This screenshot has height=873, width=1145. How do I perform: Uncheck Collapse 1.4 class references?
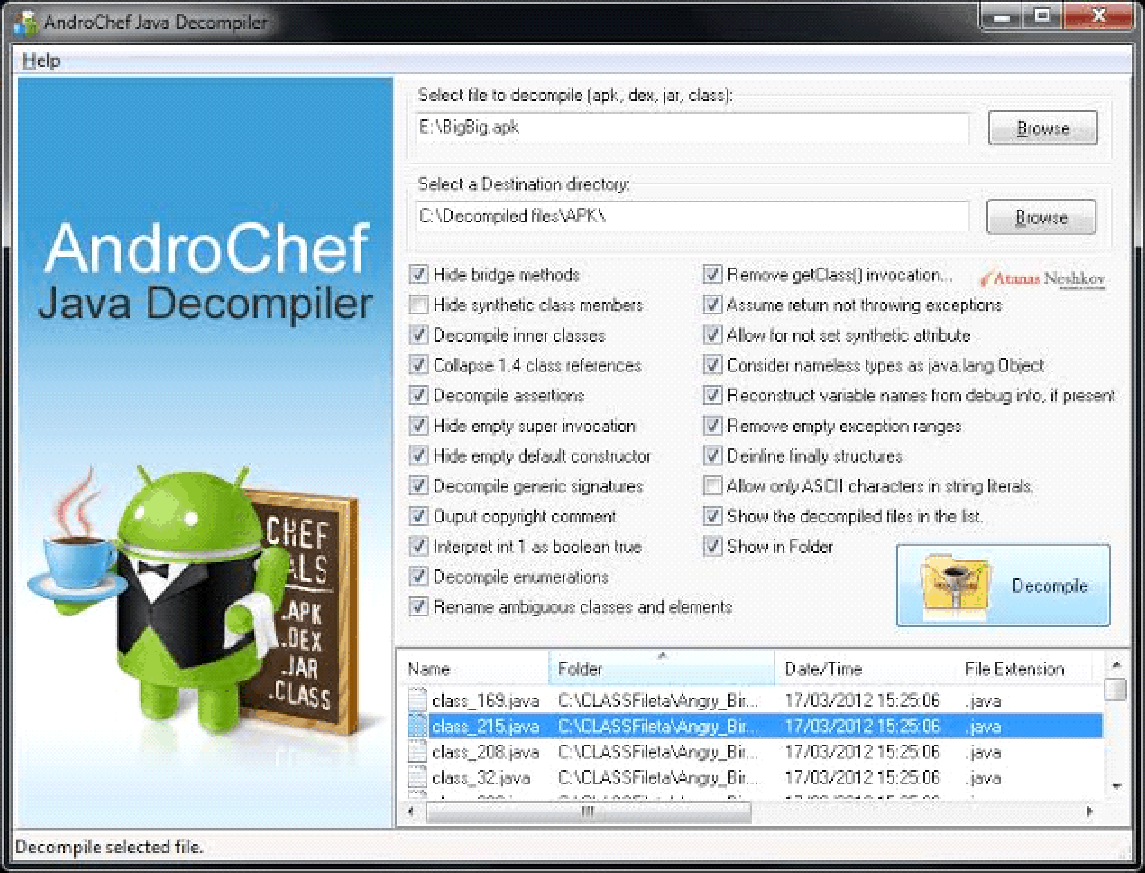(x=418, y=365)
